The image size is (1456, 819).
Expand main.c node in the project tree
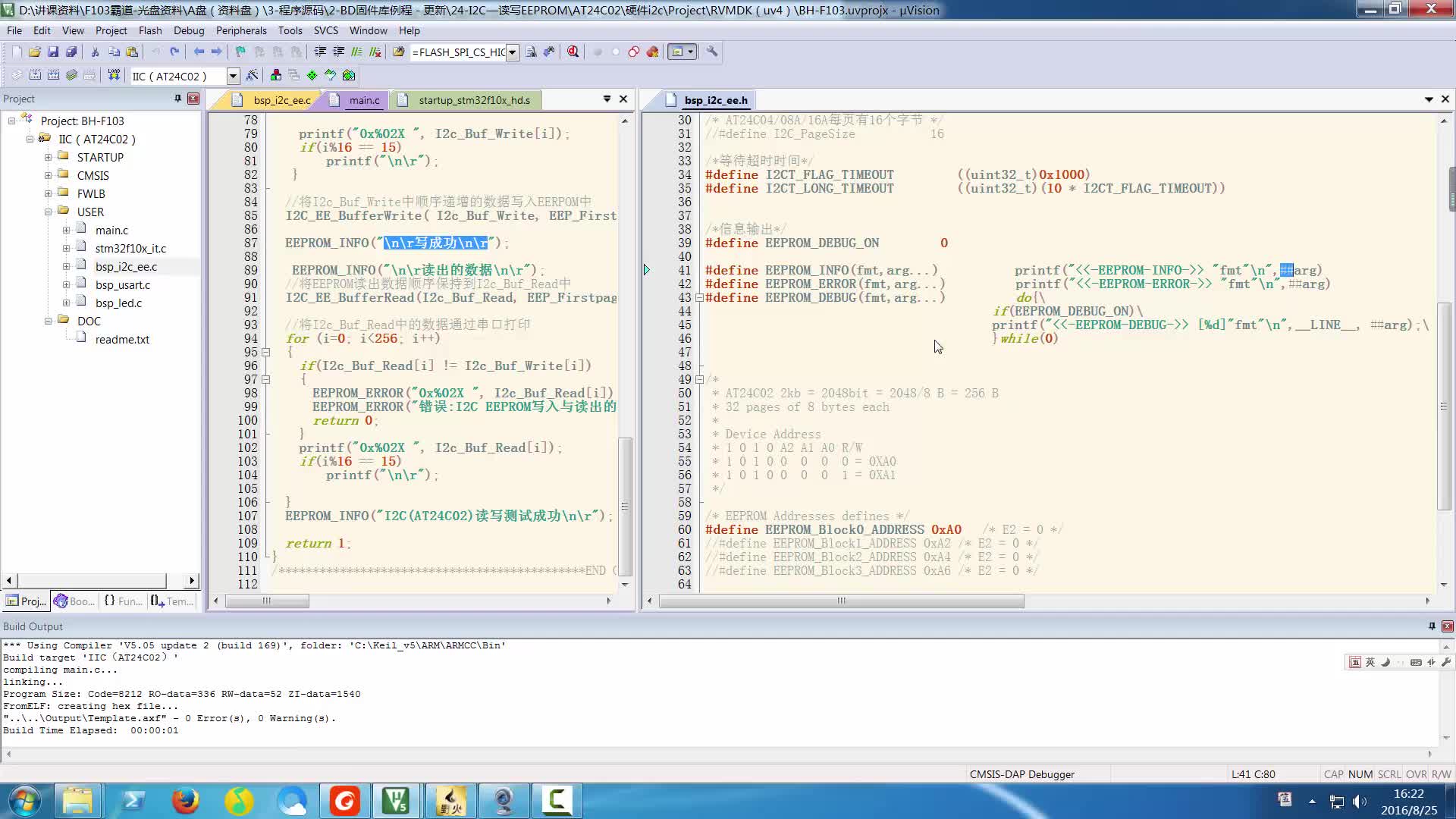66,231
